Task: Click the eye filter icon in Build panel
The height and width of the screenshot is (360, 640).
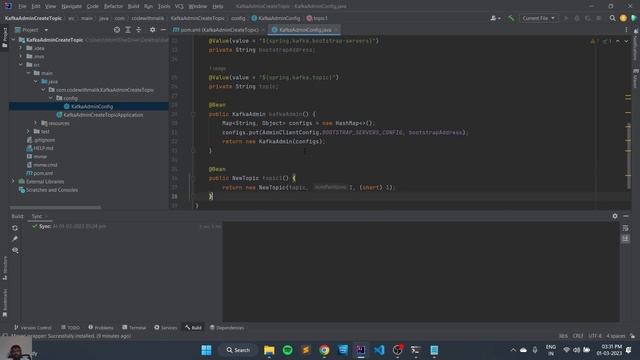Action: pos(15,250)
